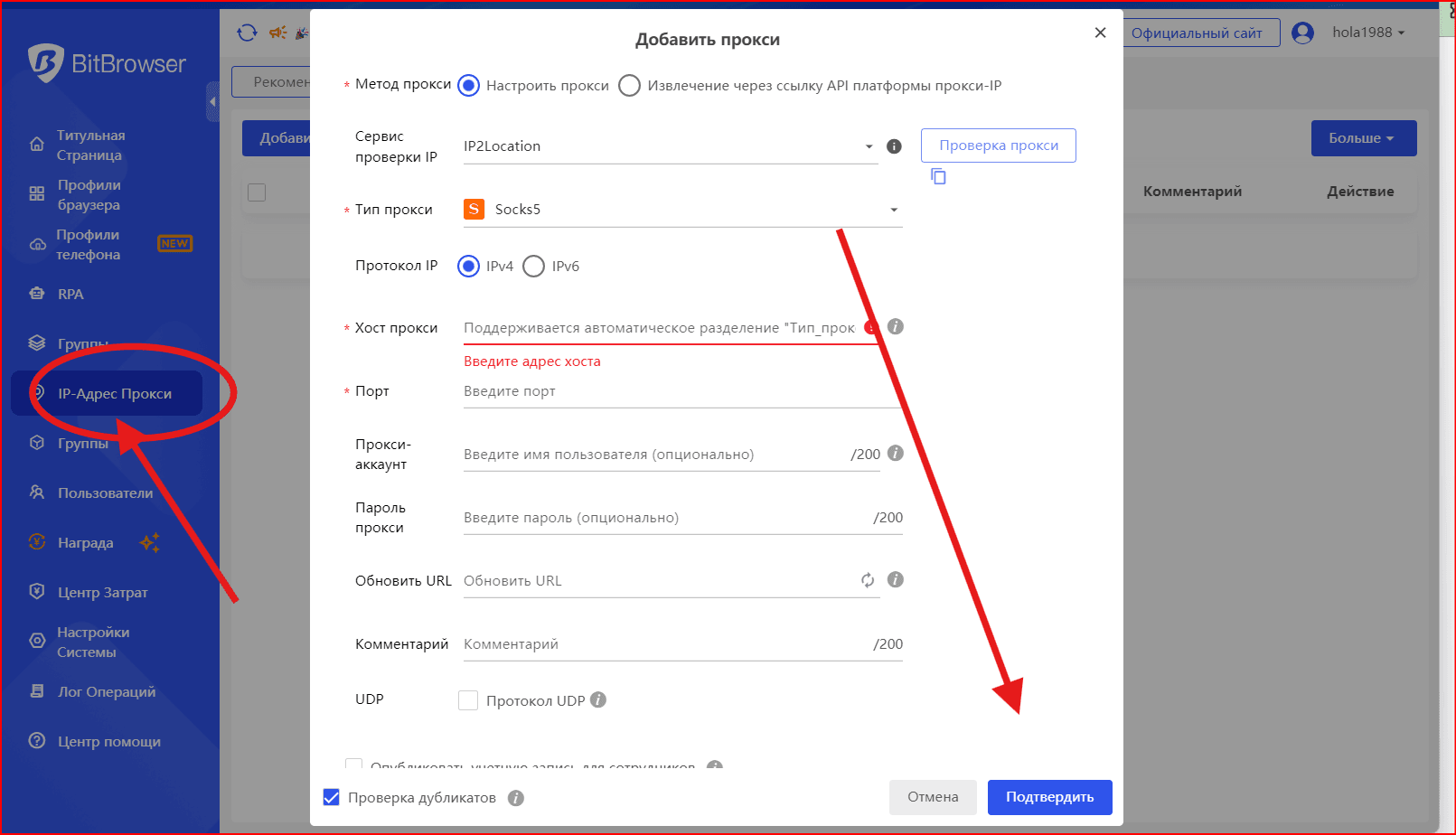Image resolution: width=1456 pixels, height=835 pixels.
Task: Click the Проверка прокси button
Action: [998, 145]
